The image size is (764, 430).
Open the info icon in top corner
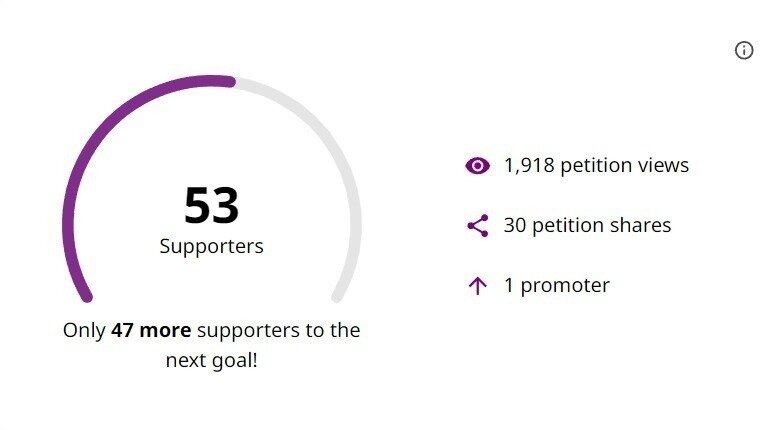(x=744, y=50)
